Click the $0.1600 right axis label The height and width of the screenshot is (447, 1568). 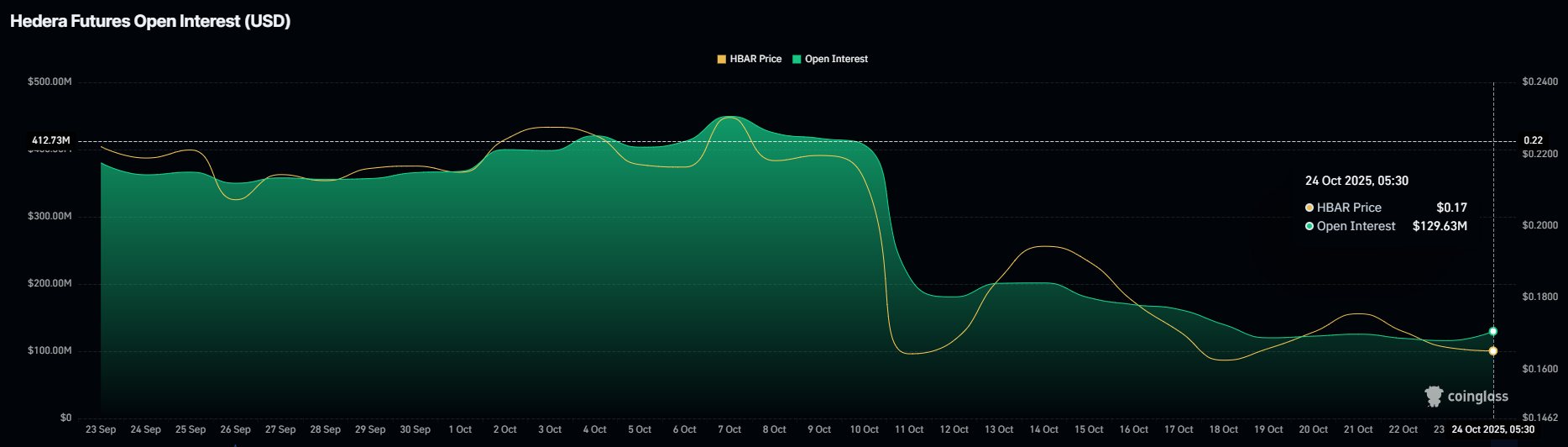pos(1539,369)
